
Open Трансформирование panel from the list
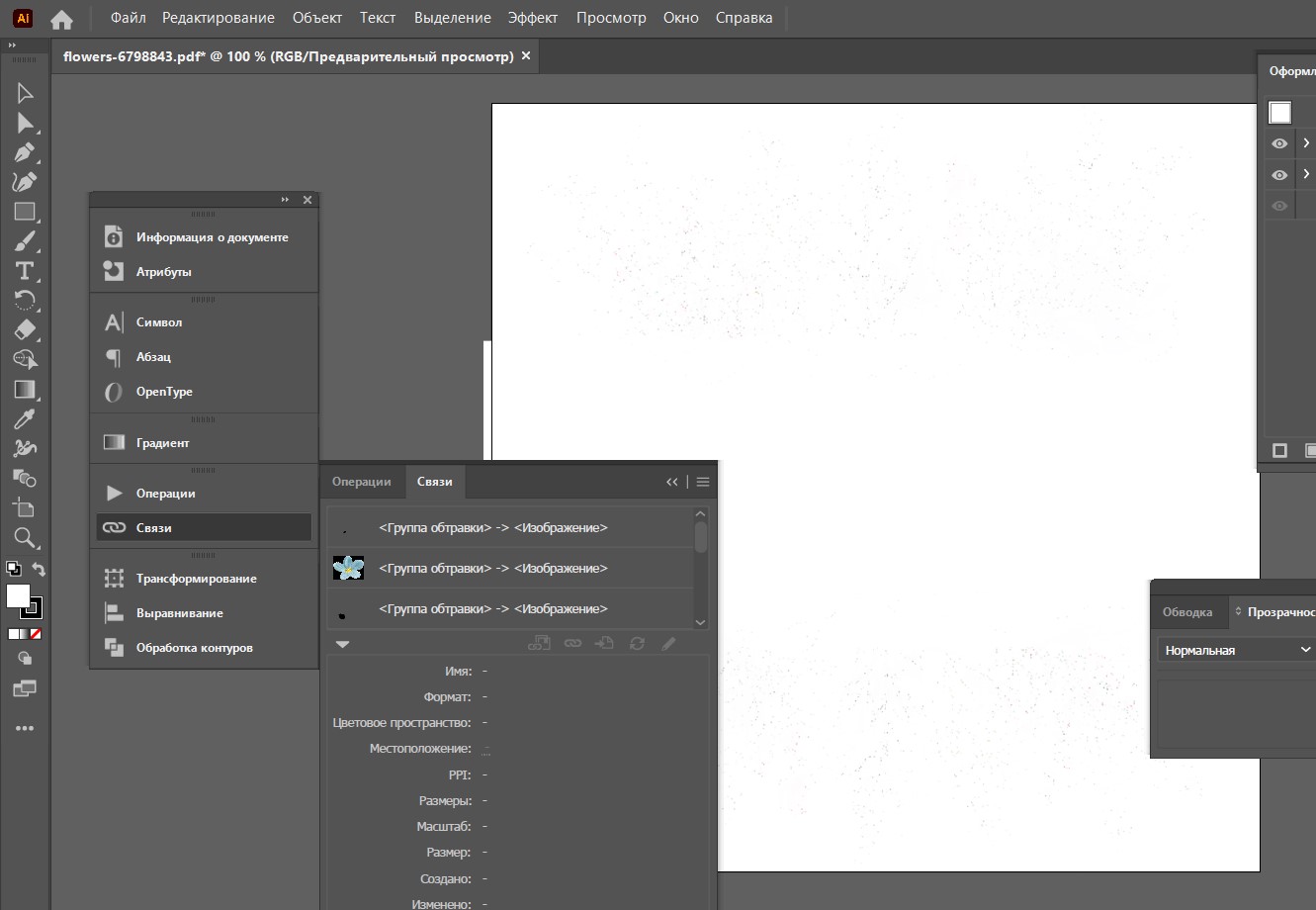coord(196,579)
